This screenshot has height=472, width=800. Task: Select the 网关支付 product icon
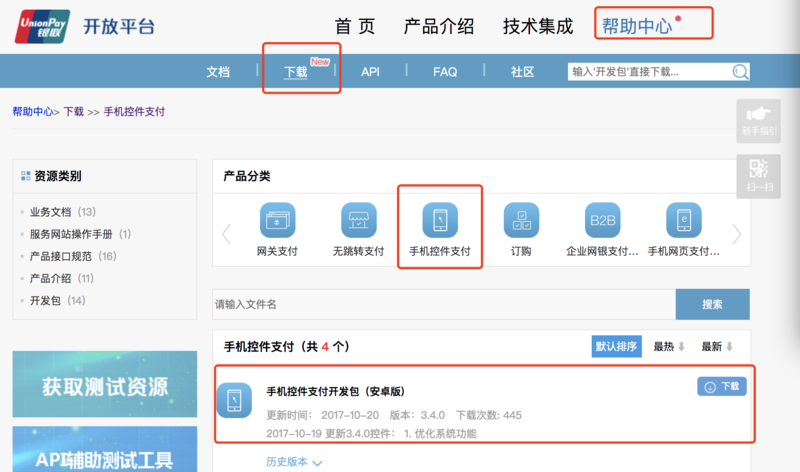click(x=277, y=220)
